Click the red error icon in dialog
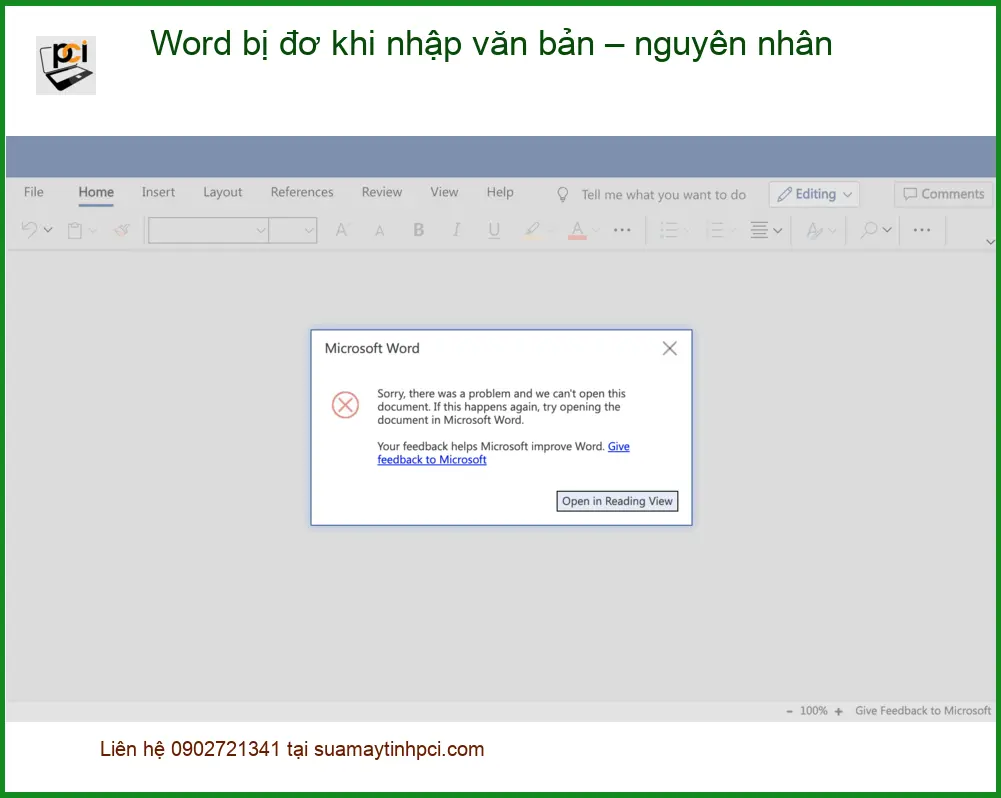The height and width of the screenshot is (798, 1001). pyautogui.click(x=345, y=405)
